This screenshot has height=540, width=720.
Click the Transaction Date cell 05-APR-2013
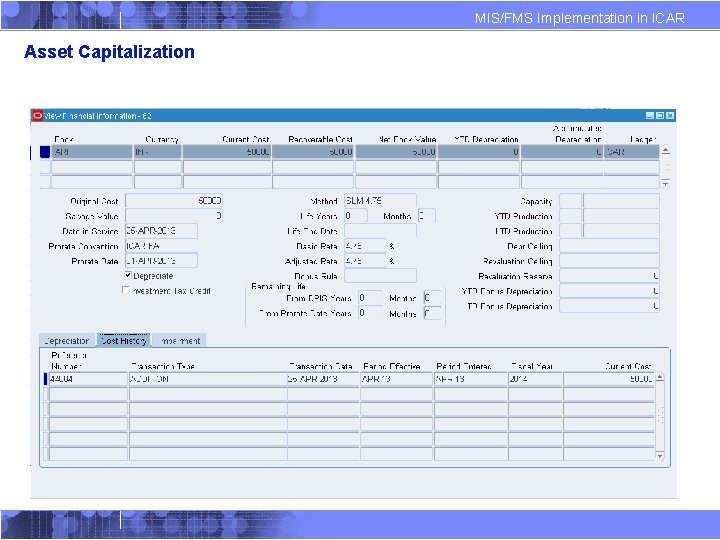tap(323, 379)
